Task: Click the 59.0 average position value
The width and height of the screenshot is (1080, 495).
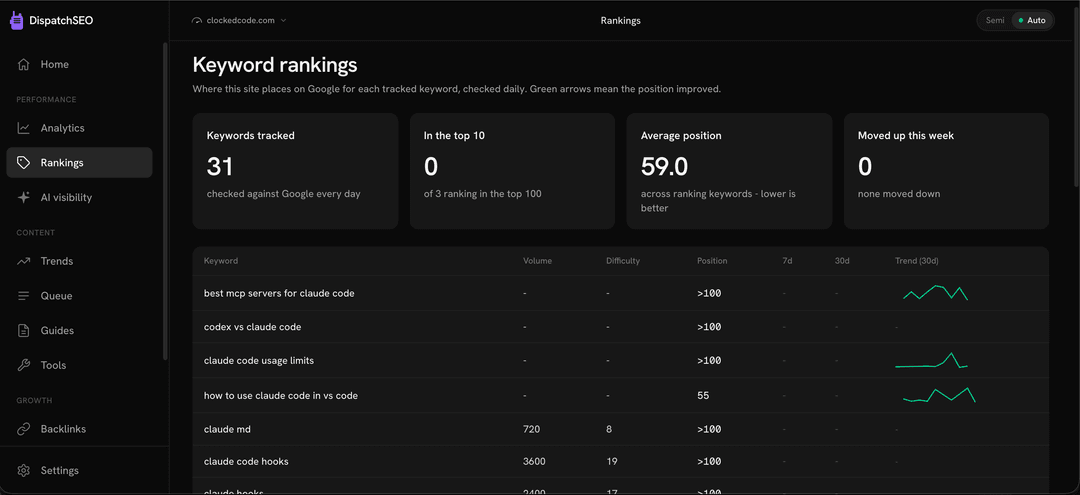Action: [x=665, y=167]
